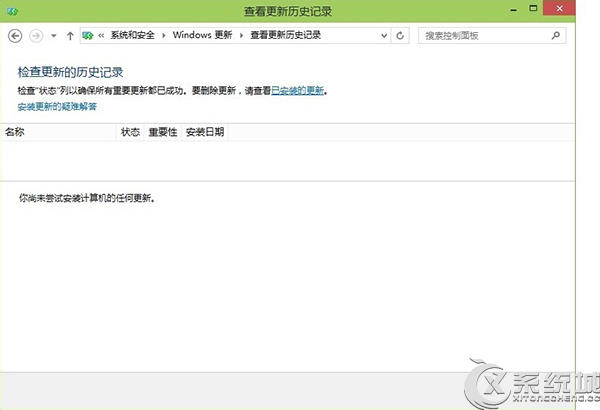
Task: Open the 安装更新的疑难解答 link
Action: [57, 106]
